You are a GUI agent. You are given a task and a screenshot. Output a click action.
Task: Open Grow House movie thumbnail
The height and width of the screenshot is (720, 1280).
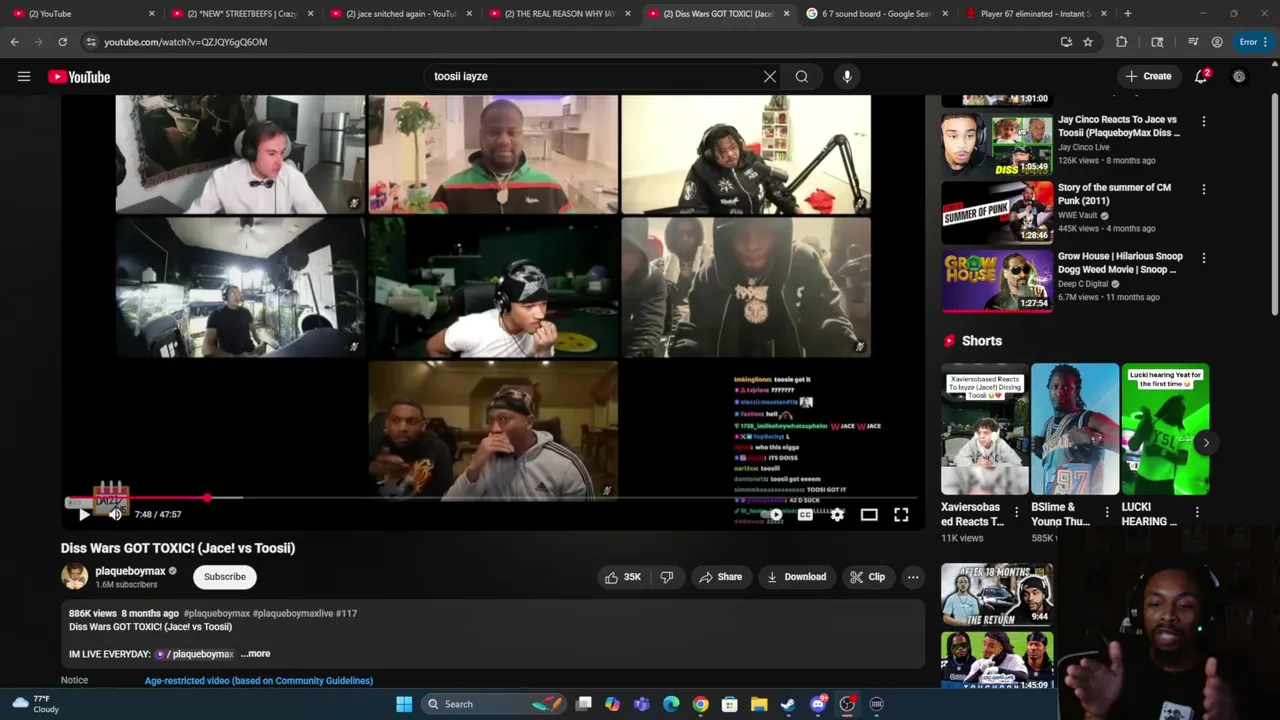(997, 282)
